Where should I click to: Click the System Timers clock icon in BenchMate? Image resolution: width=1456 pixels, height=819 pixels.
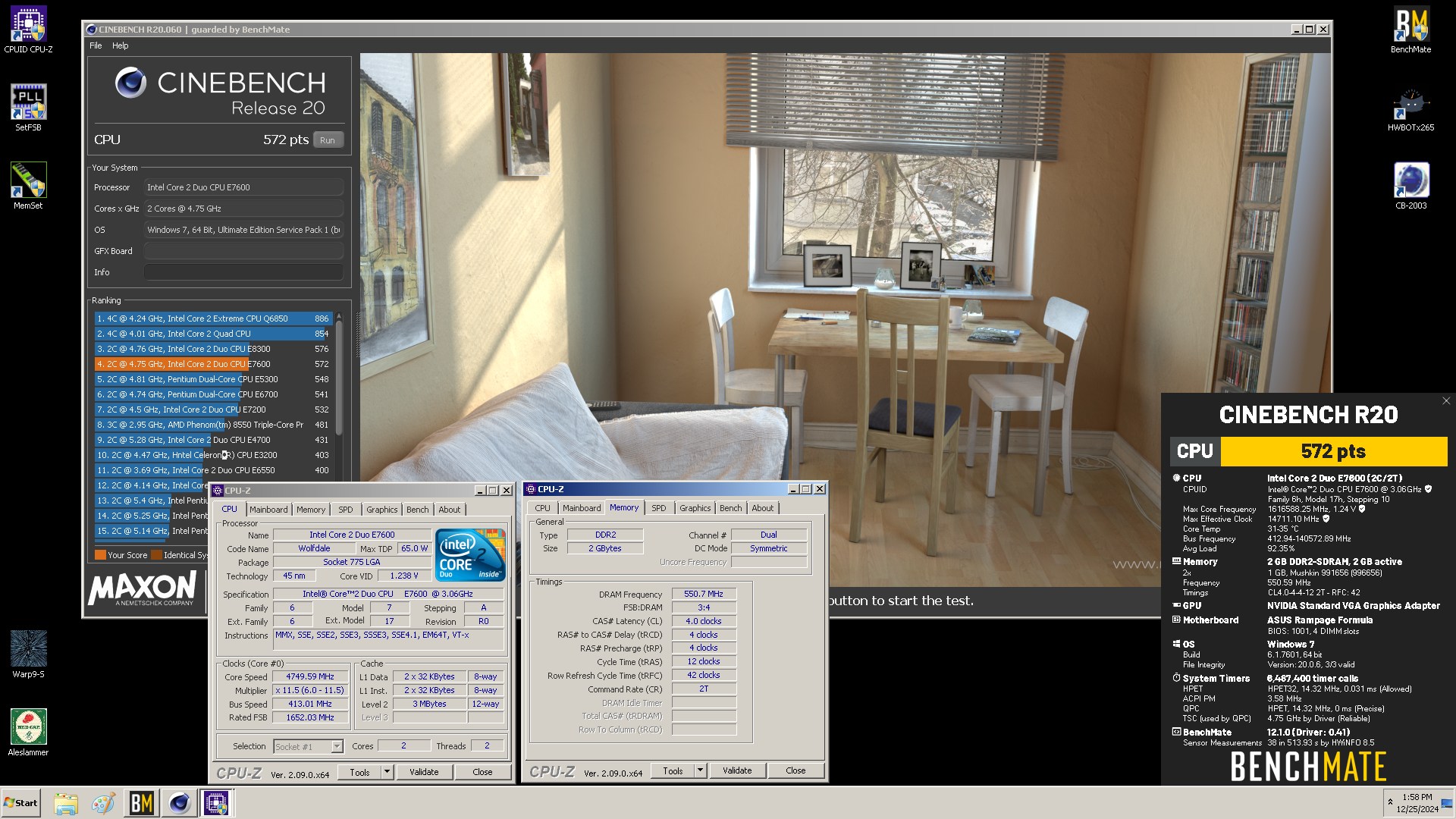pos(1176,679)
